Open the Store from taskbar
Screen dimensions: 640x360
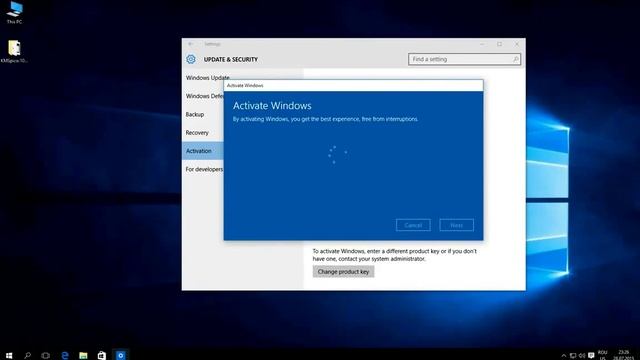[102, 355]
